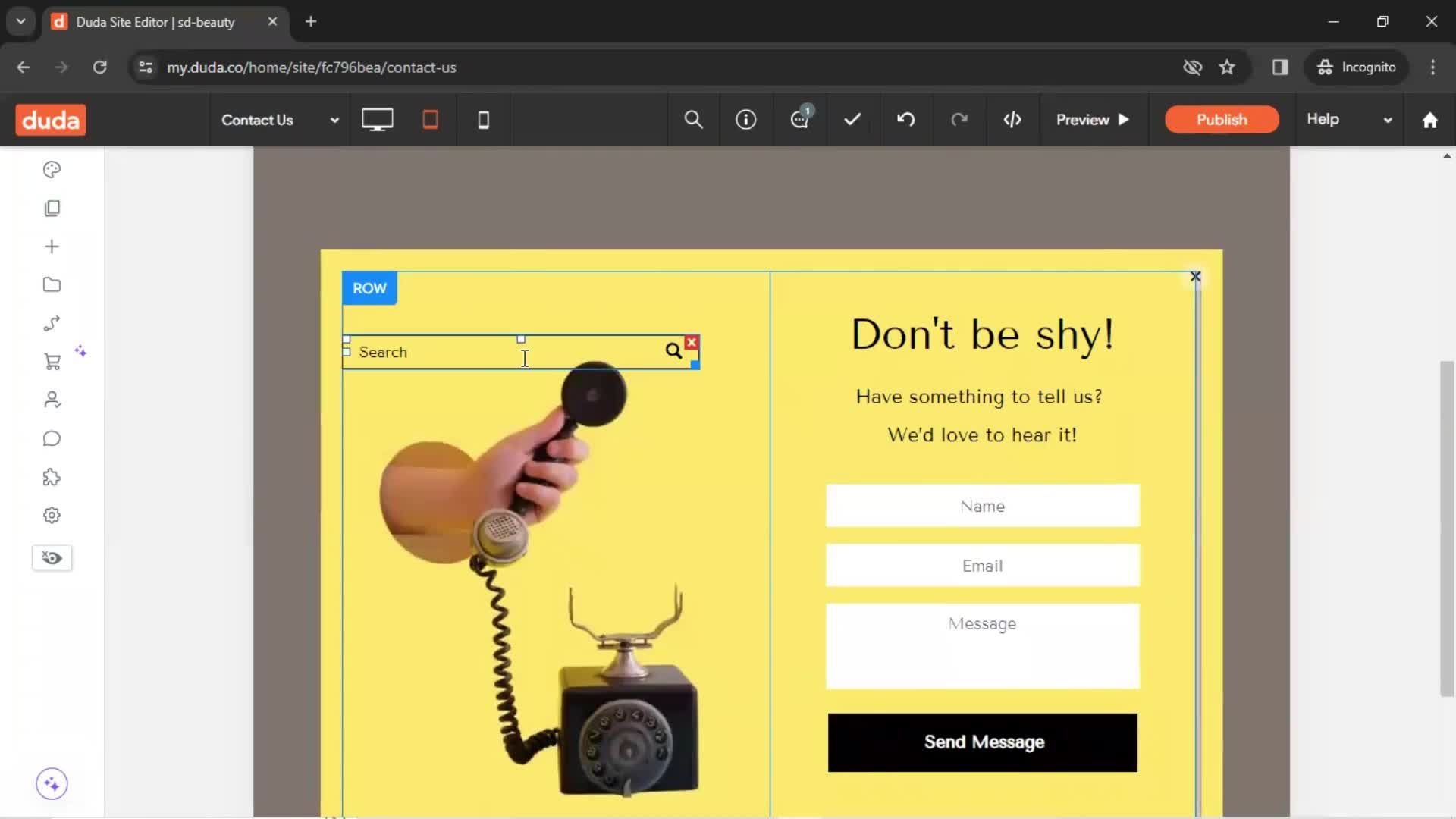Open developer mode code icon
Viewport: 1456px width, 819px height.
1012,120
